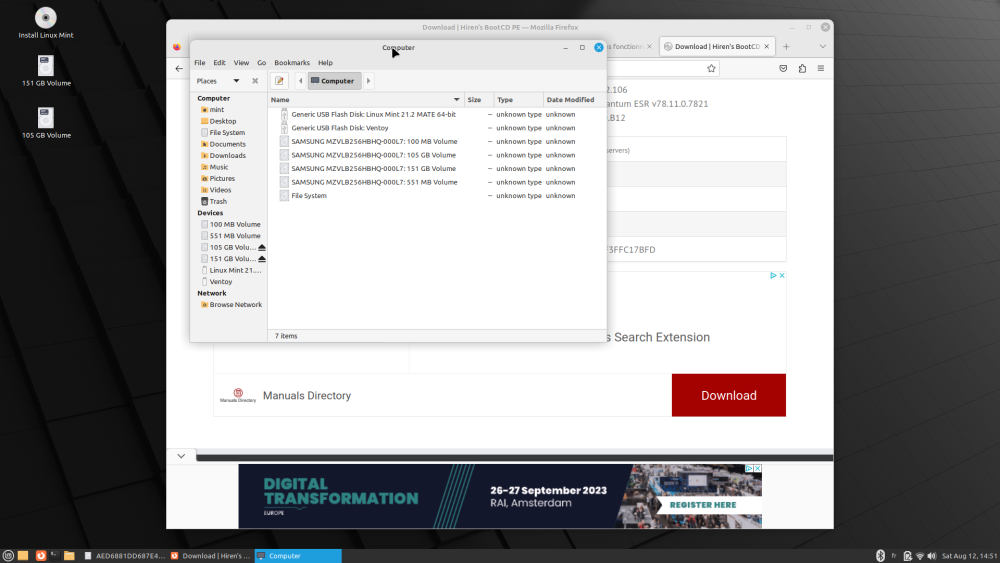This screenshot has height=563, width=1000.
Task: Sort the list by the Type column
Action: pyautogui.click(x=518, y=99)
